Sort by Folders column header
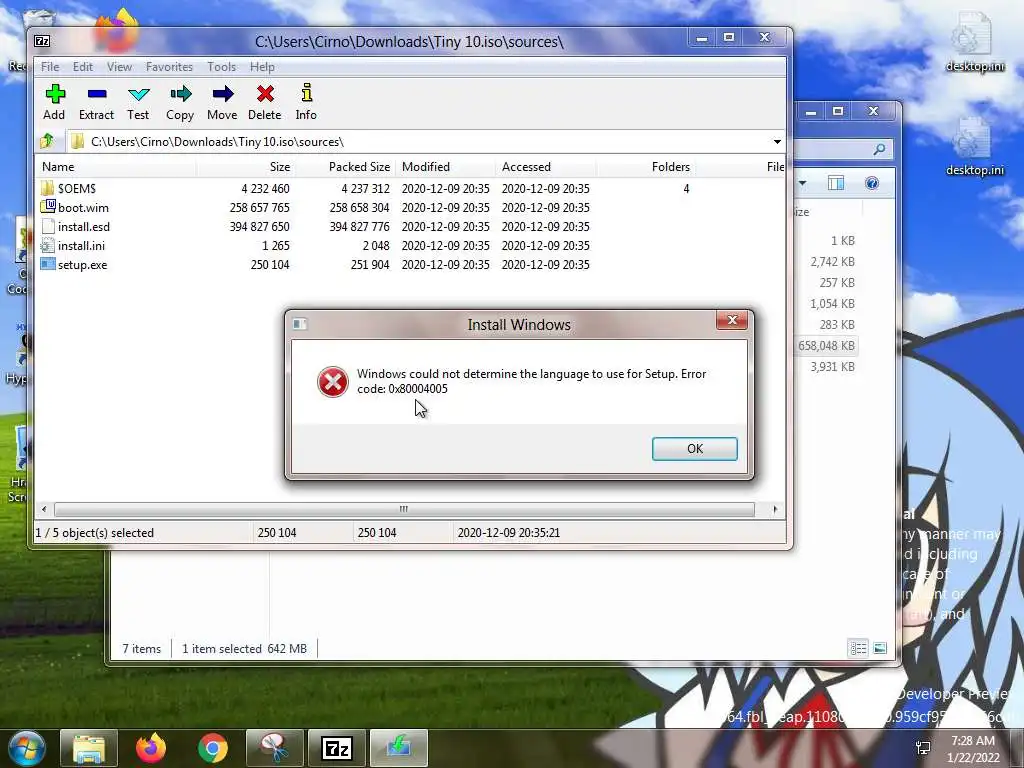Screen dimensions: 1024x768 [645, 167]
